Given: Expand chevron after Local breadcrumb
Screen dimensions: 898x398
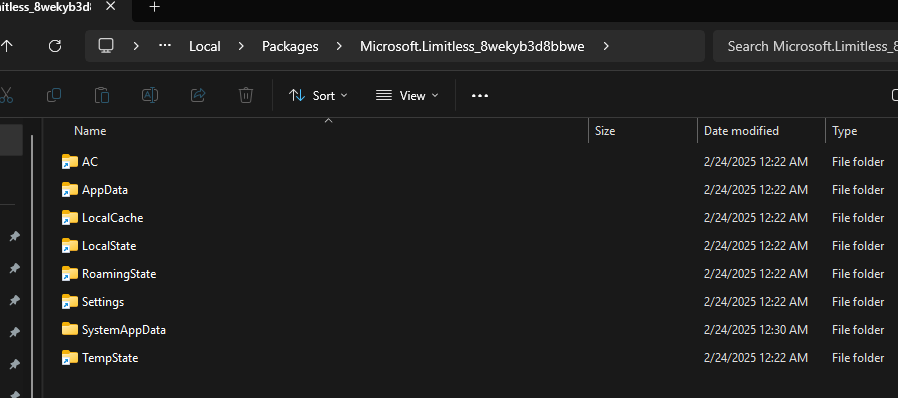Looking at the screenshot, I should click(241, 46).
